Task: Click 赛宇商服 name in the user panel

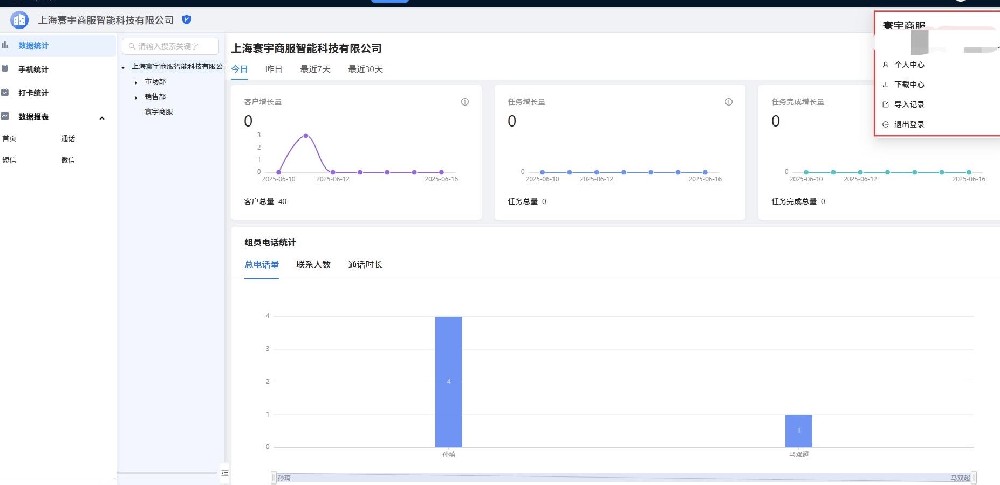Action: 904,26
